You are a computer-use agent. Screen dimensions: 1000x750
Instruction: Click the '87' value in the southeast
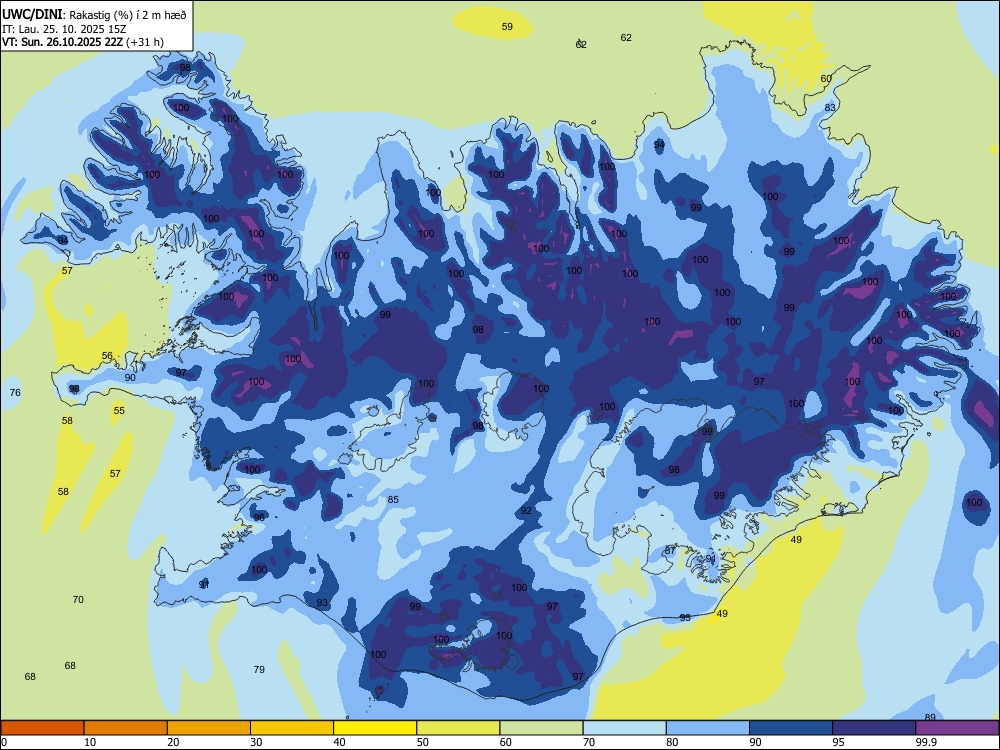670,550
